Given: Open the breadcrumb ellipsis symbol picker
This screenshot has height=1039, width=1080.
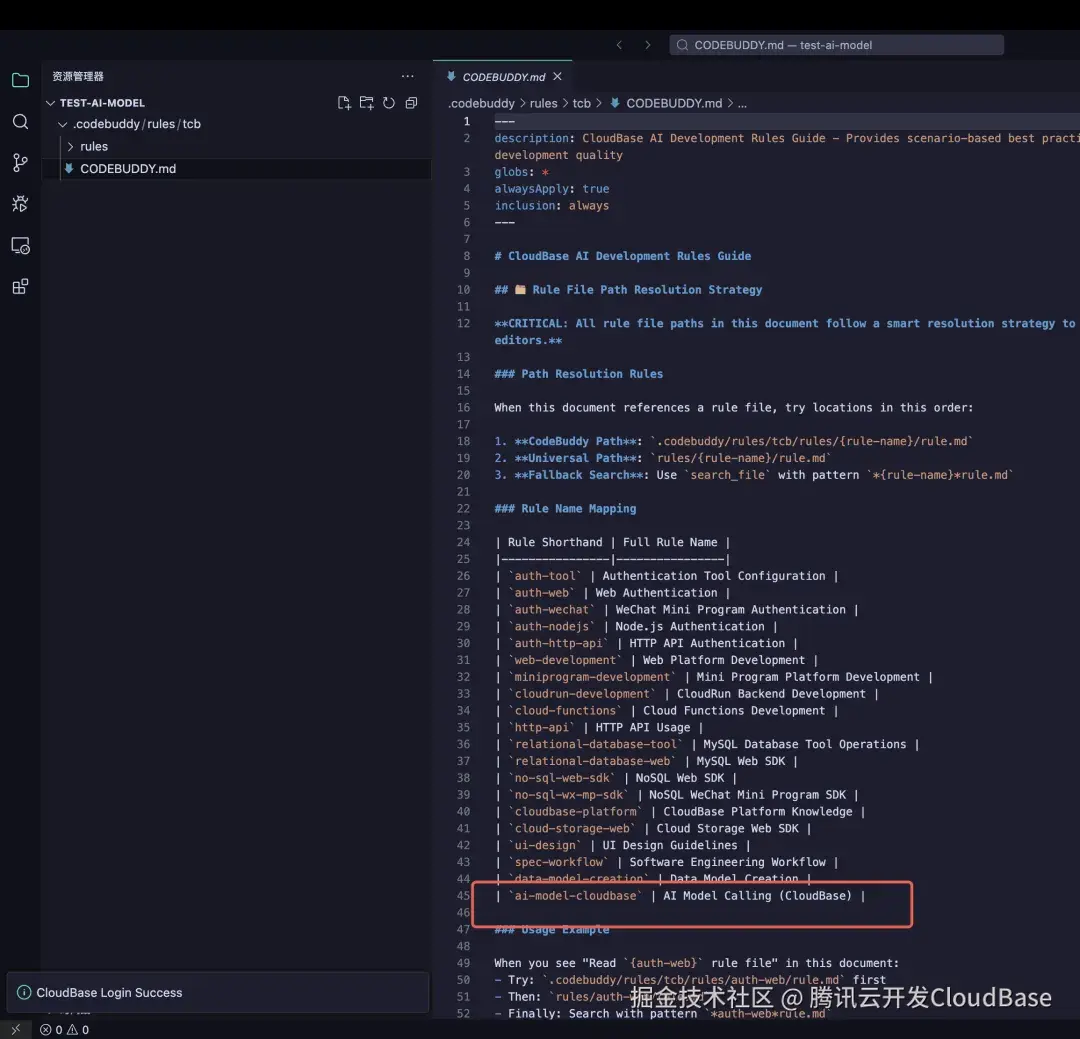Looking at the screenshot, I should (x=742, y=103).
